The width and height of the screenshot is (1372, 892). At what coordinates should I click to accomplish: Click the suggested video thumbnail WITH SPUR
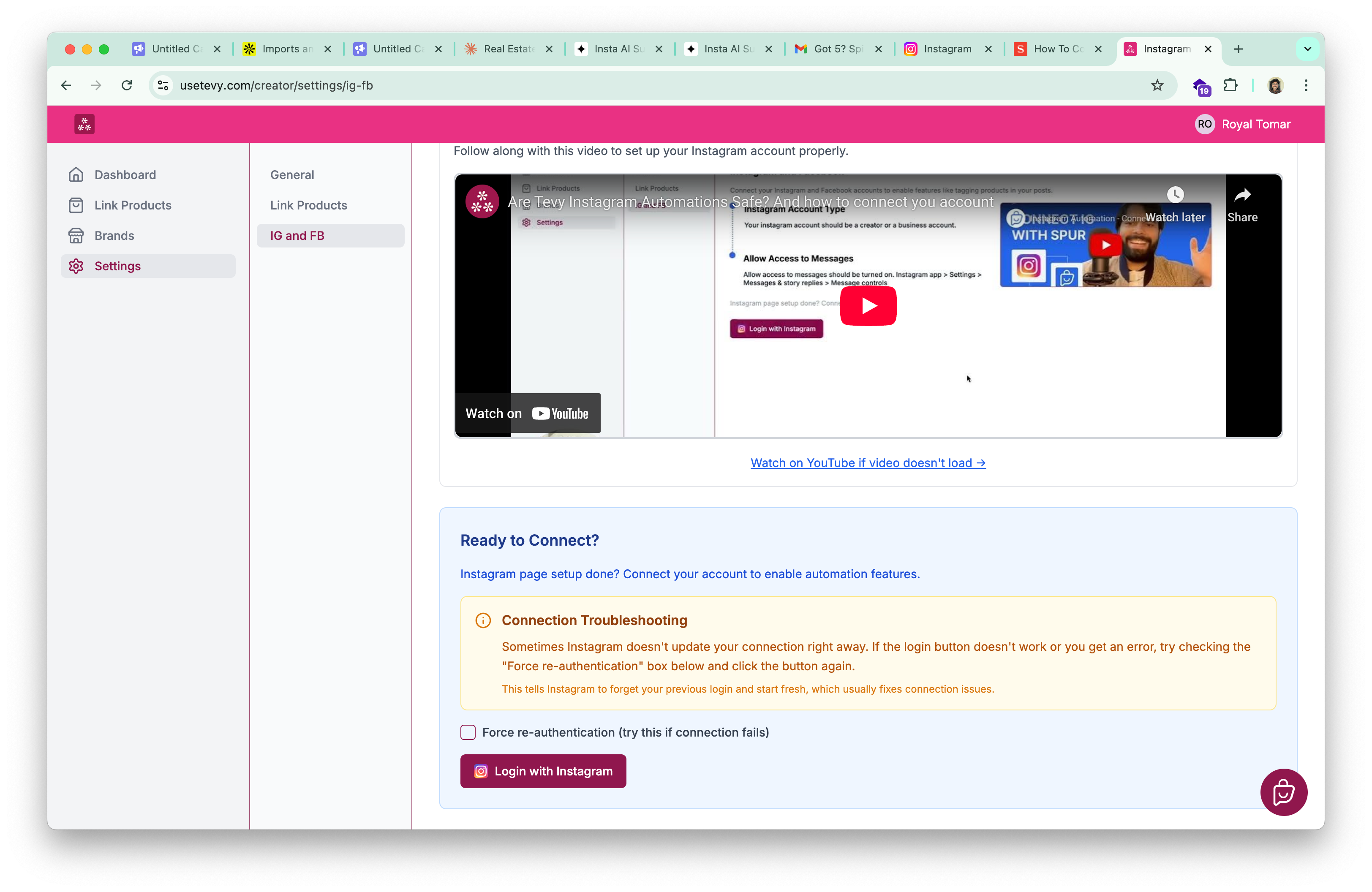click(x=1105, y=245)
